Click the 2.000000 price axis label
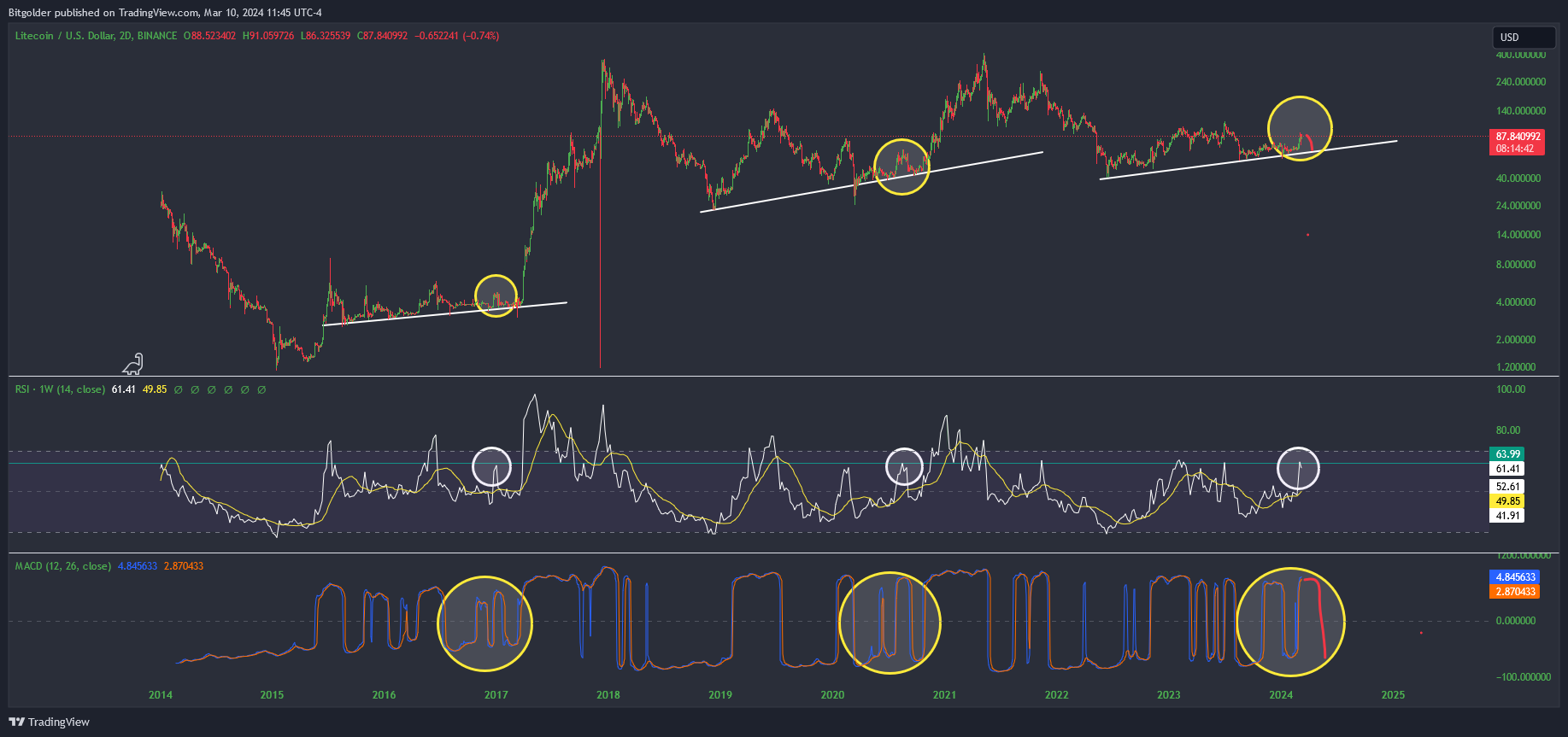Viewport: 1568px width, 737px height. (1516, 340)
